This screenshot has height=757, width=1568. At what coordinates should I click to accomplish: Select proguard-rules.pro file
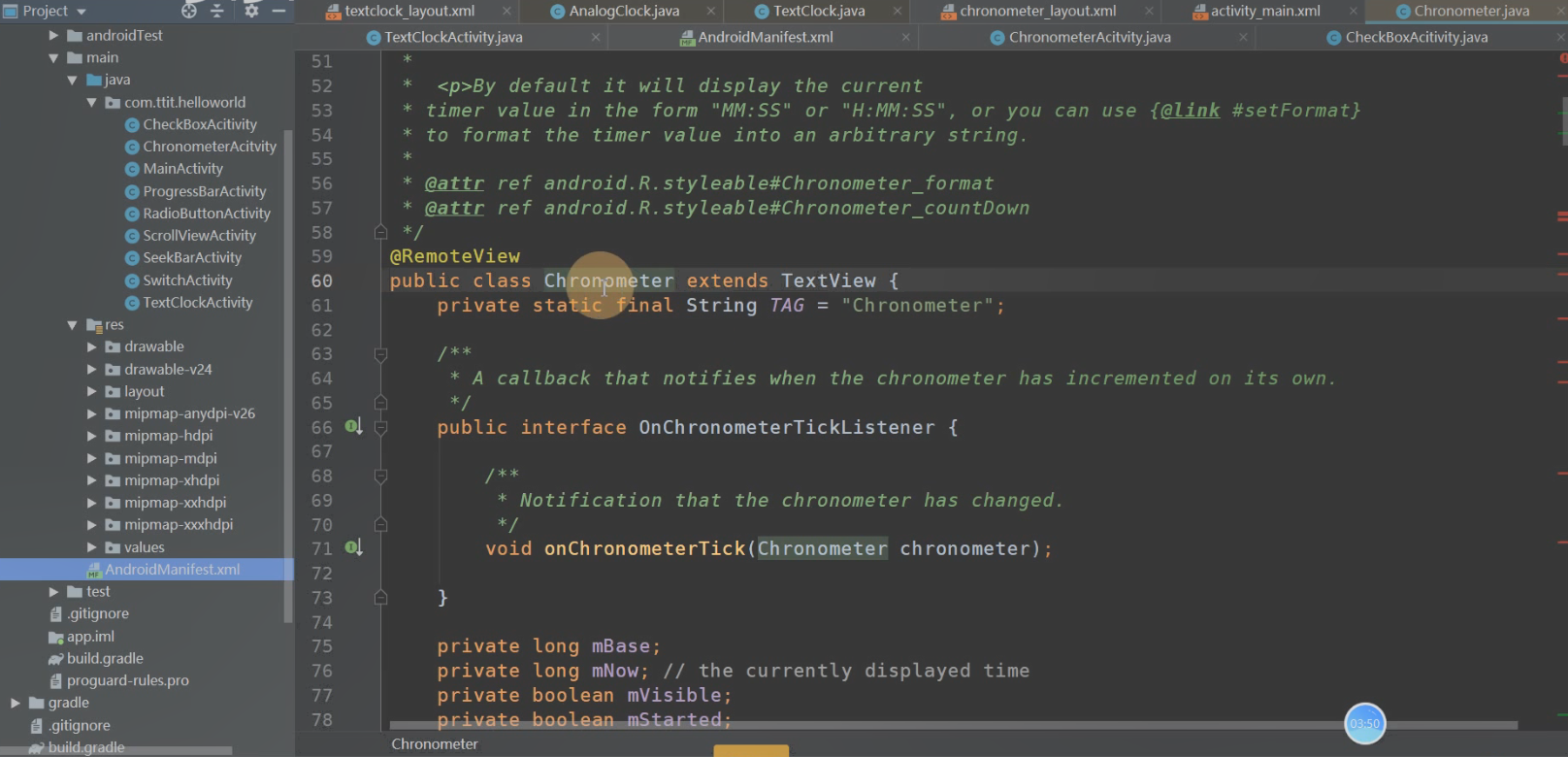(128, 680)
